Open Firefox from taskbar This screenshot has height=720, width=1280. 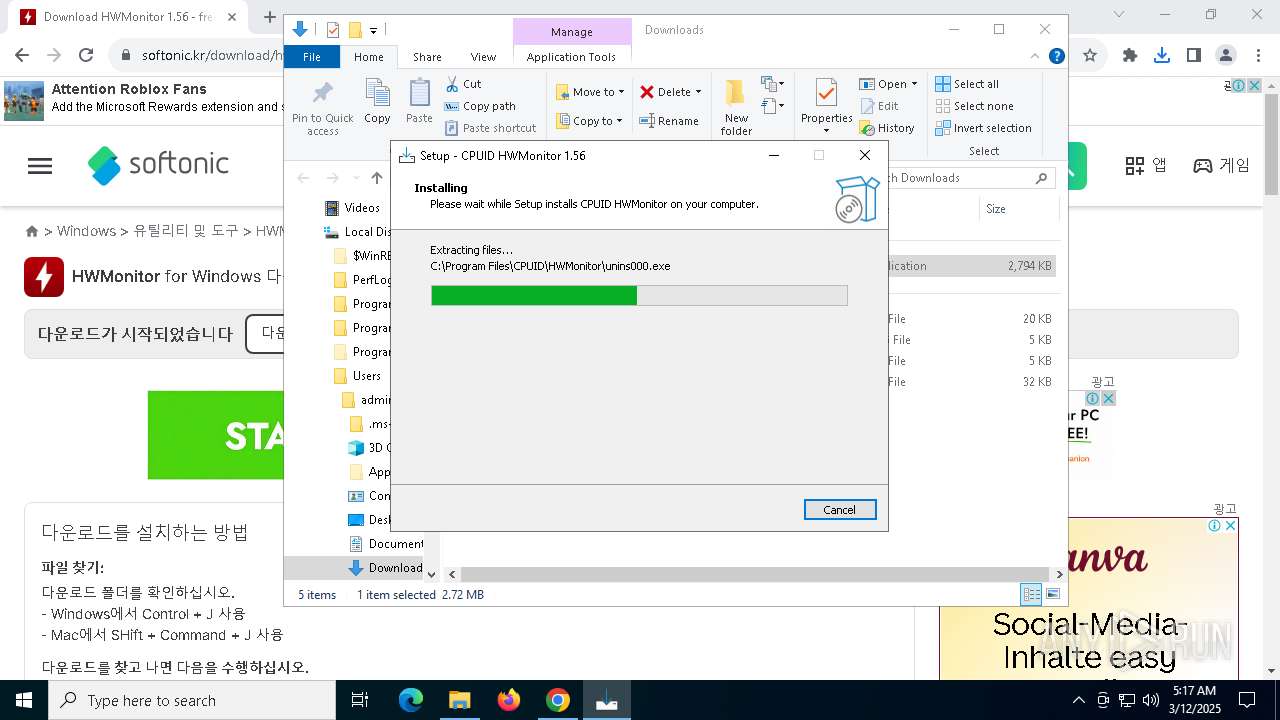[x=509, y=700]
